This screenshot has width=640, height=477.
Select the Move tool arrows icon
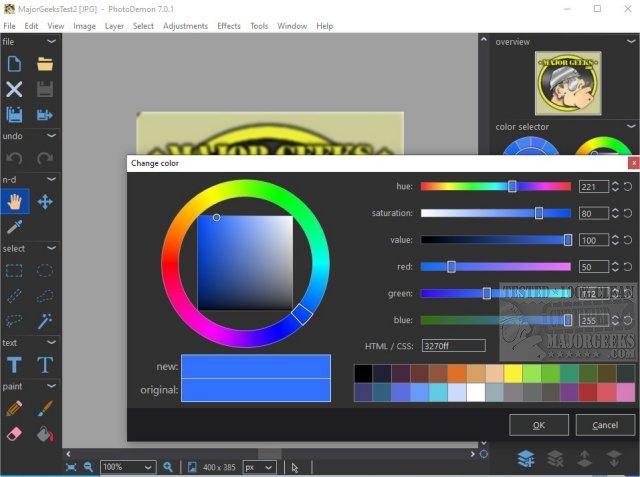[x=45, y=201]
